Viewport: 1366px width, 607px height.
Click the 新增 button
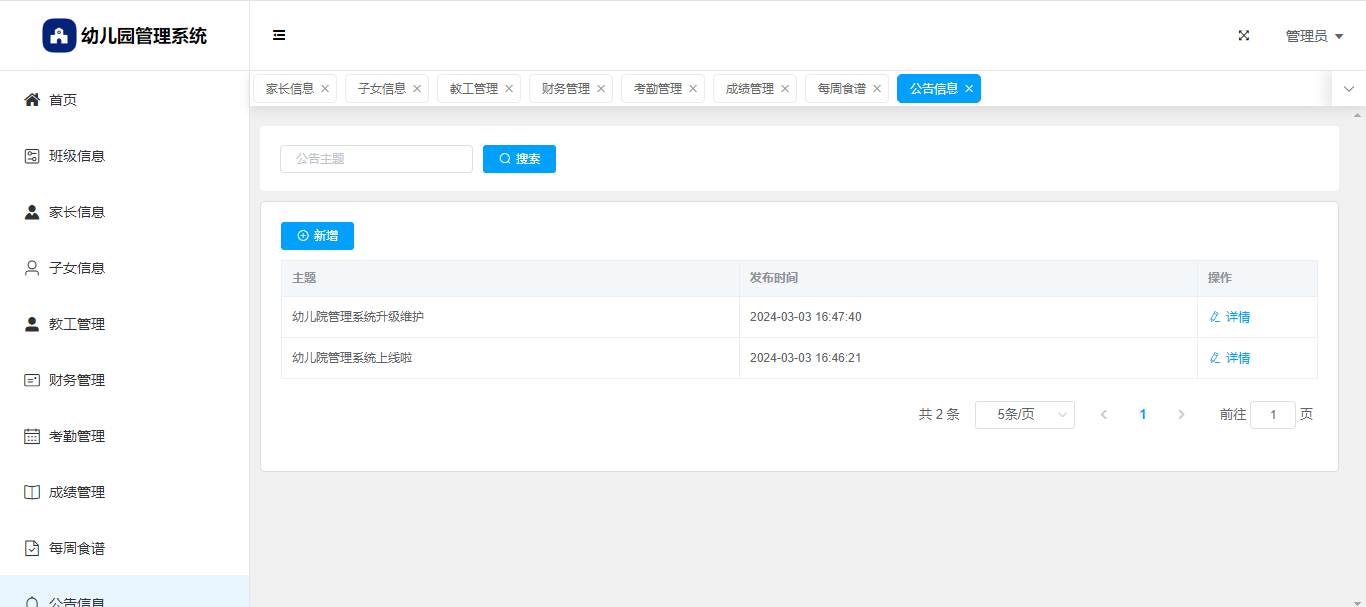317,236
